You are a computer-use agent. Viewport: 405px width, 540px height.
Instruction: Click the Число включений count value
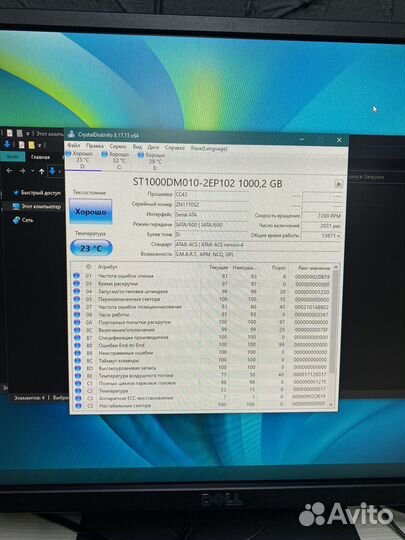[x=322, y=226]
